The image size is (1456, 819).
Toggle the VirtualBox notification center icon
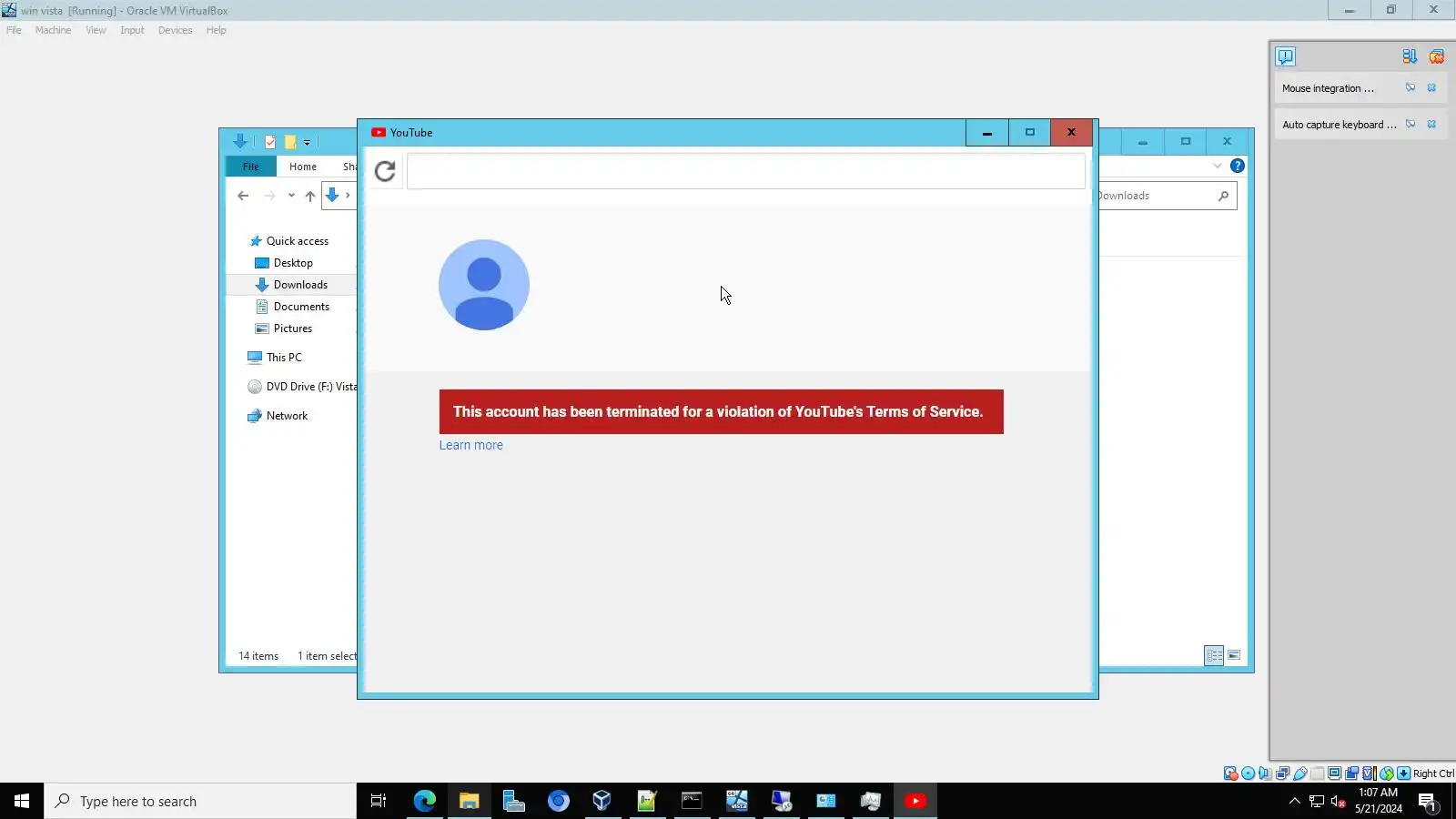click(x=1285, y=56)
